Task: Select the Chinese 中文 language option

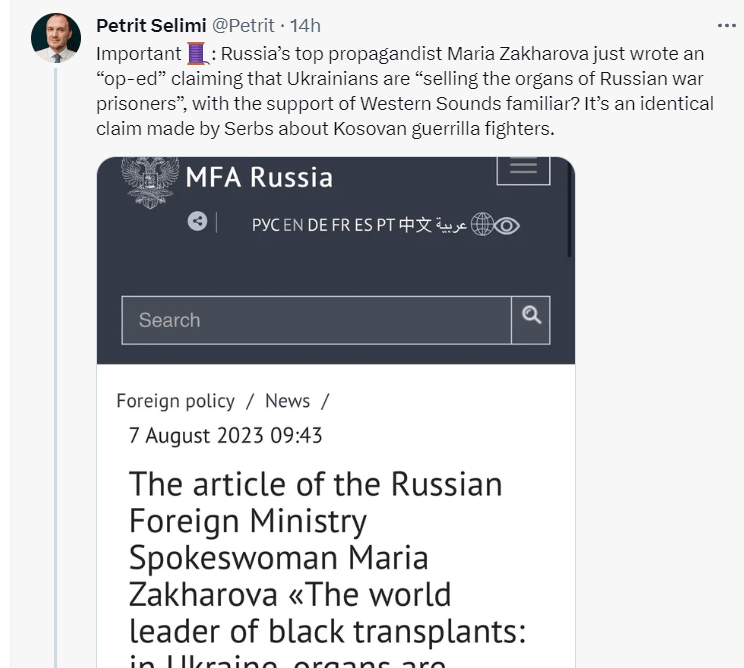Action: click(x=415, y=225)
